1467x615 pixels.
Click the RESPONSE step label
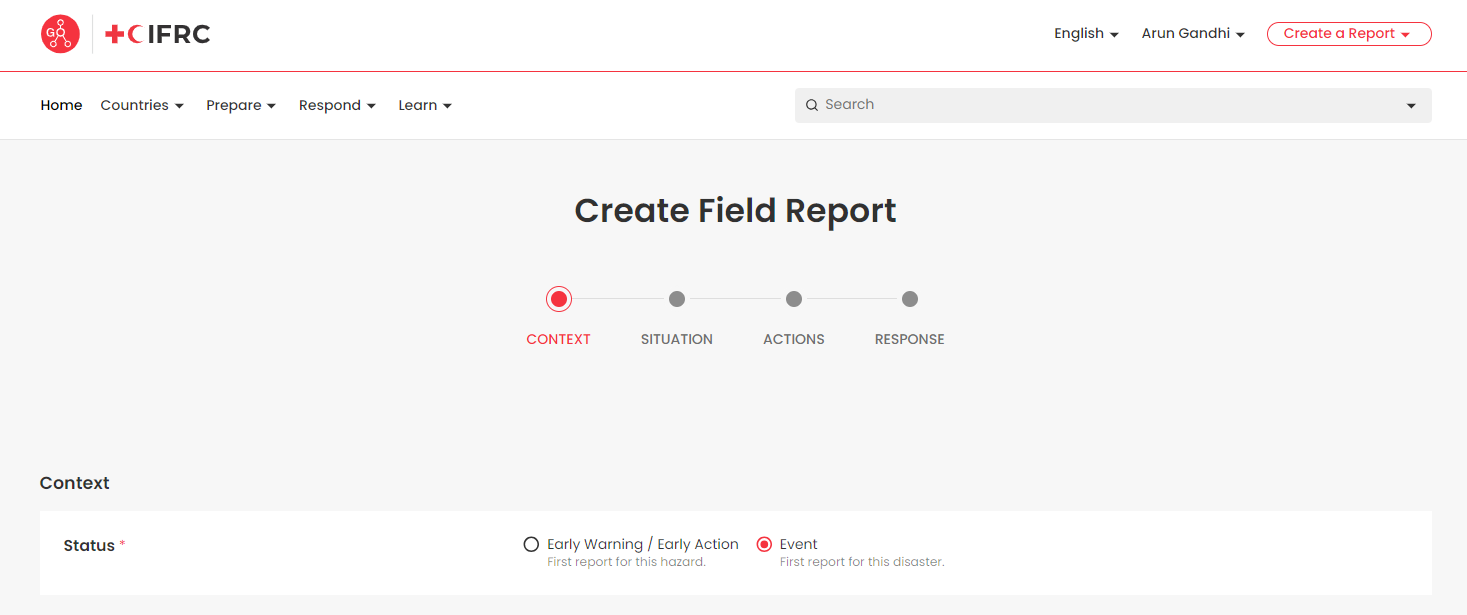tap(910, 340)
